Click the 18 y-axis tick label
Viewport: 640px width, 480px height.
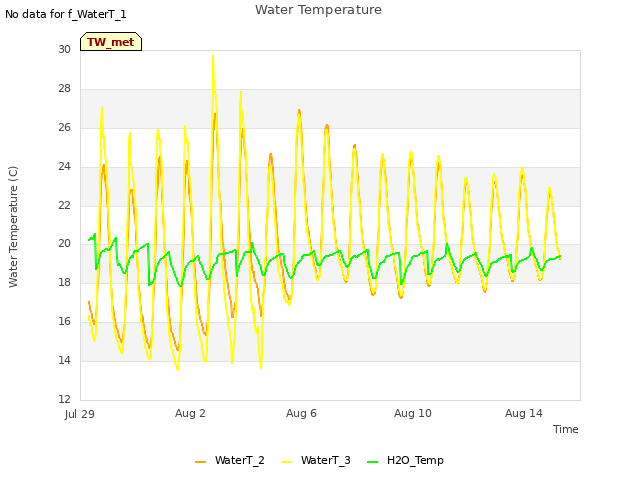(x=64, y=282)
